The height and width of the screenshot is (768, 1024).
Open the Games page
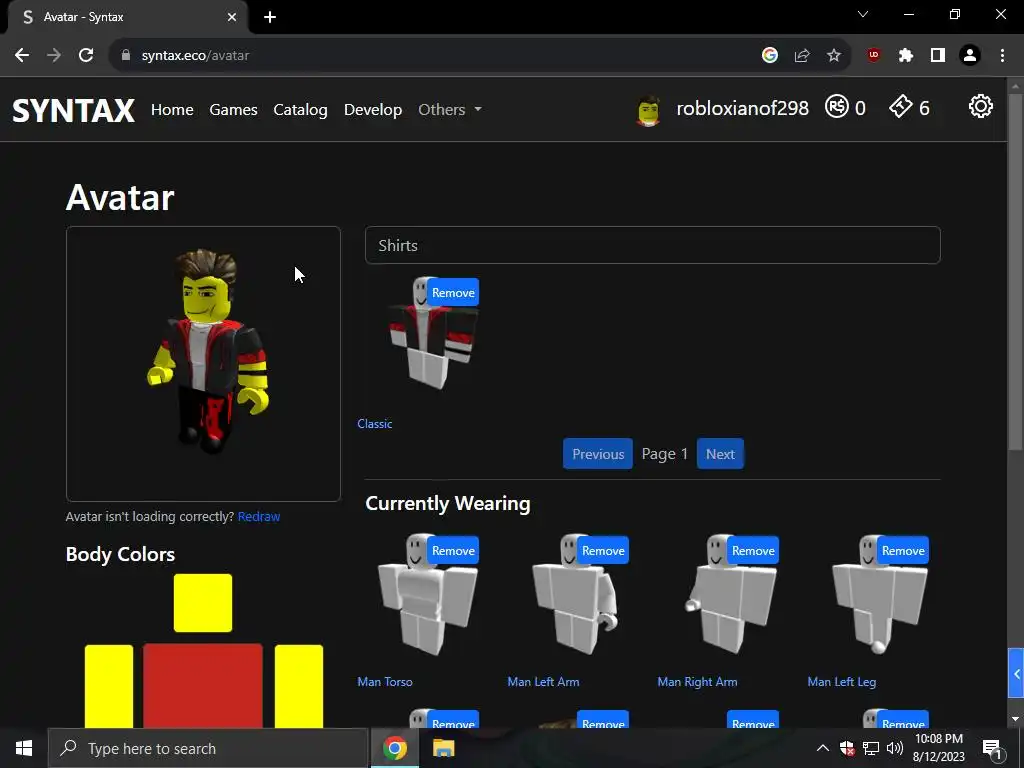tap(233, 110)
